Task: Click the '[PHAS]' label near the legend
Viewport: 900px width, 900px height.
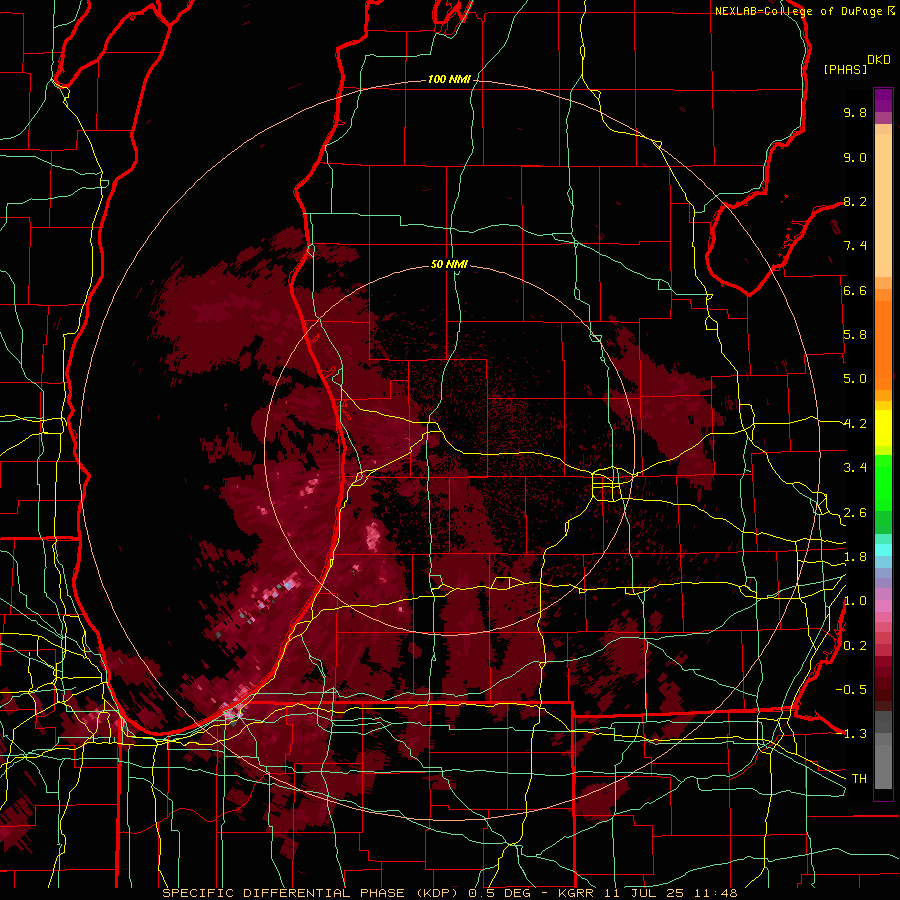Action: tap(845, 69)
